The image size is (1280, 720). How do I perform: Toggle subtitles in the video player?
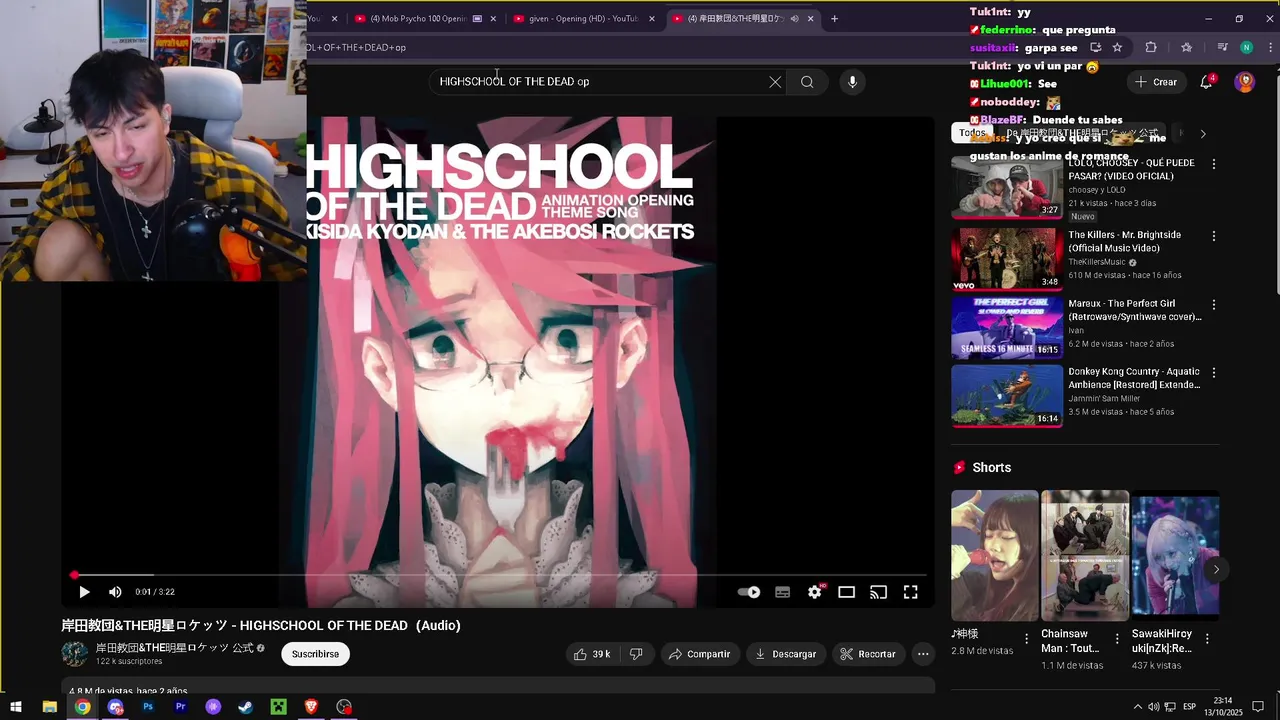783,592
